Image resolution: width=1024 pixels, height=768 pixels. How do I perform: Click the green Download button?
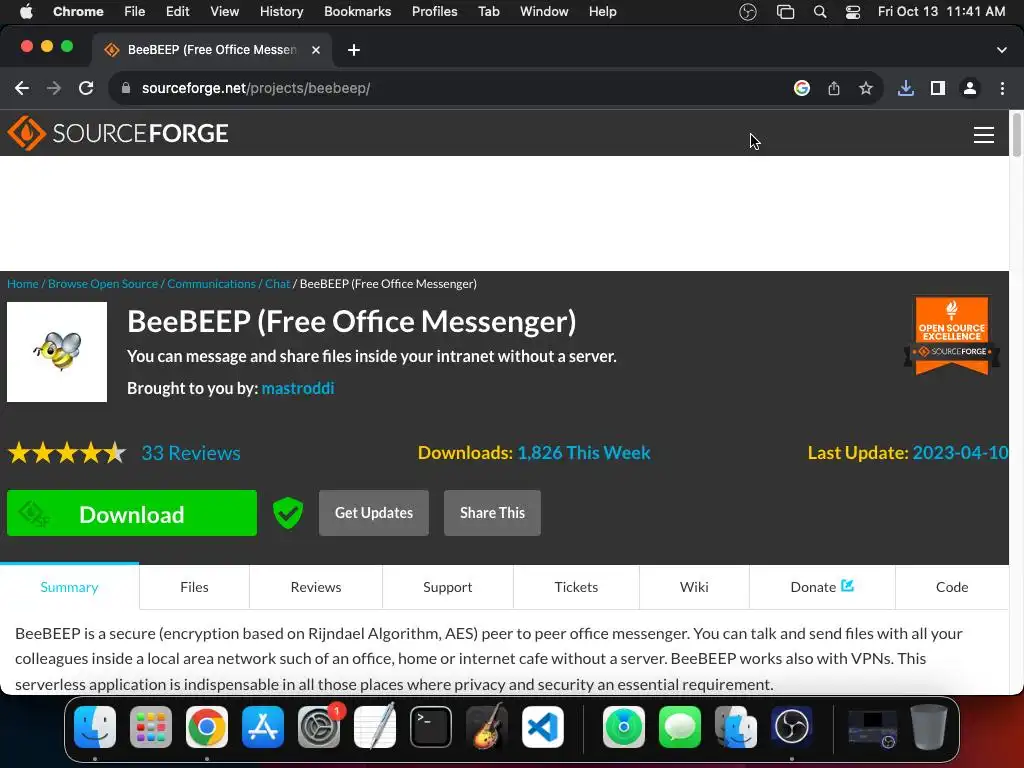[132, 513]
